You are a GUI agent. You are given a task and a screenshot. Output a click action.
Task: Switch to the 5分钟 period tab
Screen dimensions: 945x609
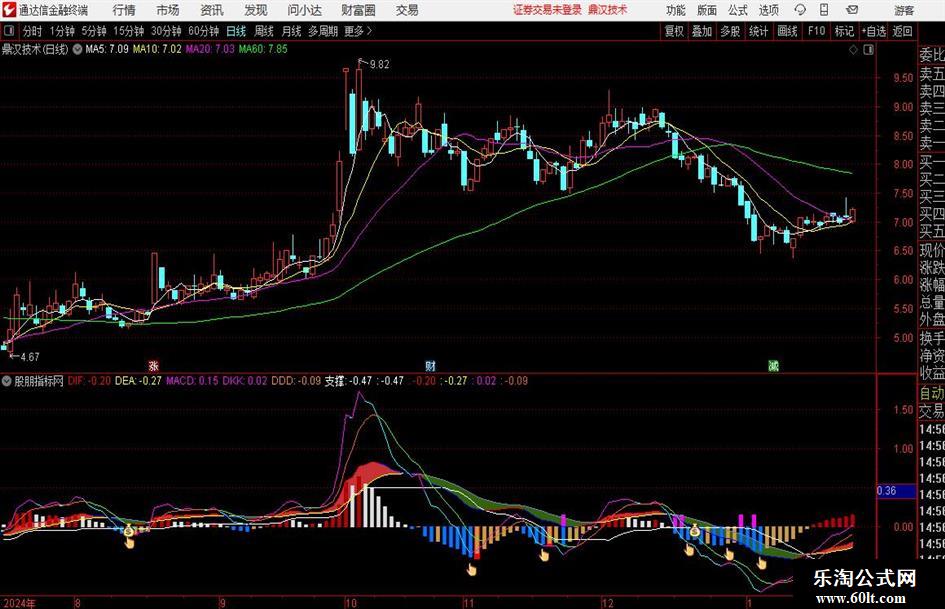pos(93,31)
